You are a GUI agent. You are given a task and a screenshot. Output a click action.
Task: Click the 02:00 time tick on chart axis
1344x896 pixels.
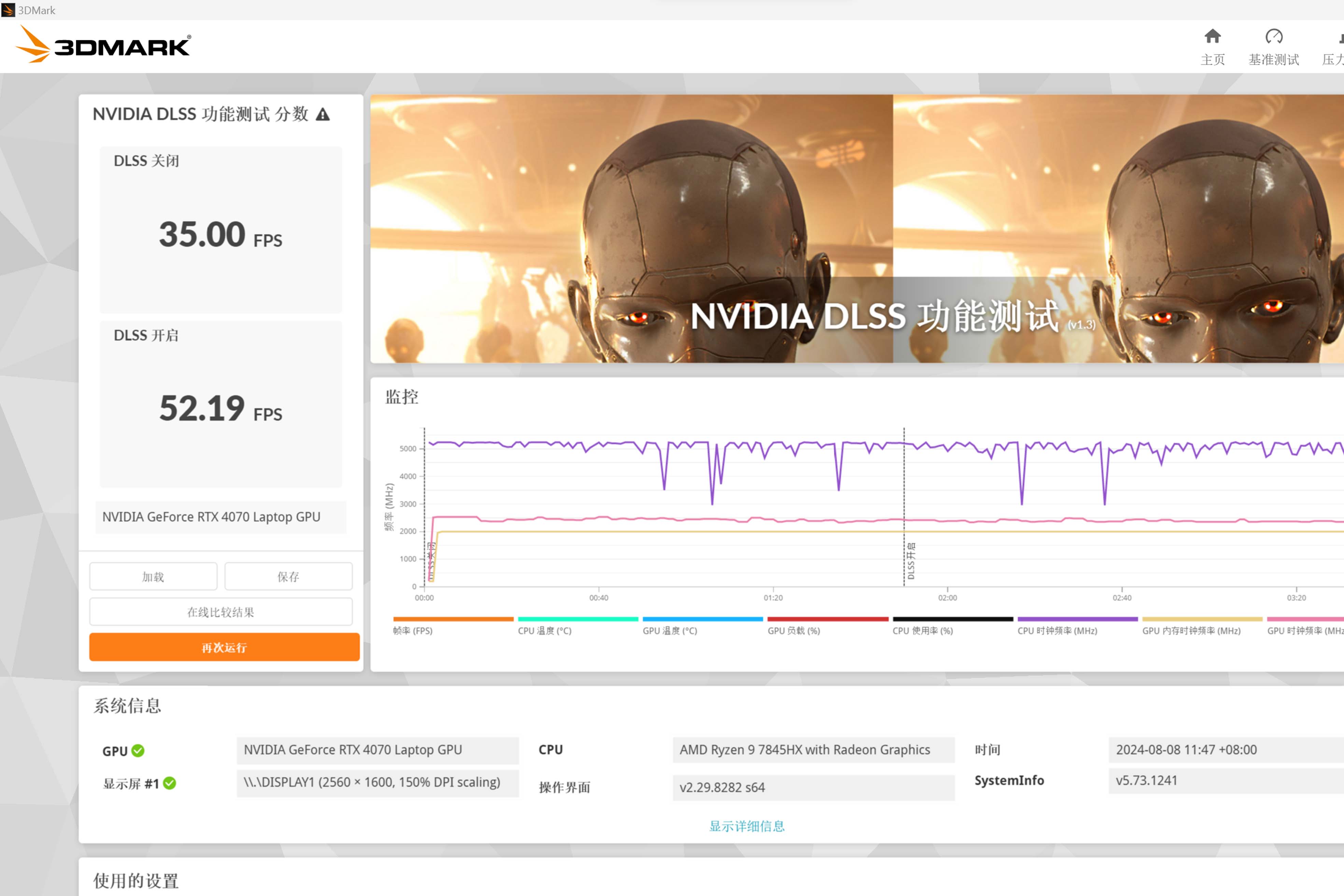pyautogui.click(x=948, y=598)
